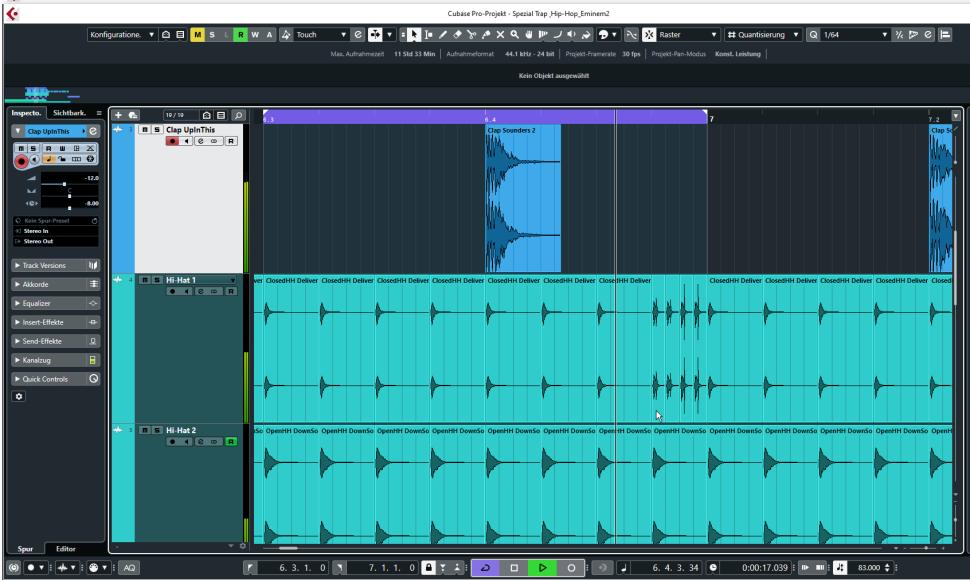Click the Snap icon left of Raster
970x580 pixels.
648,36
